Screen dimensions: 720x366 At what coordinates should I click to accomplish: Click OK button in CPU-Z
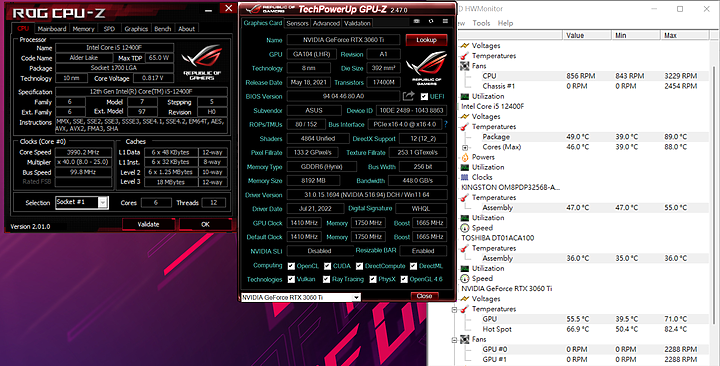tap(205, 224)
